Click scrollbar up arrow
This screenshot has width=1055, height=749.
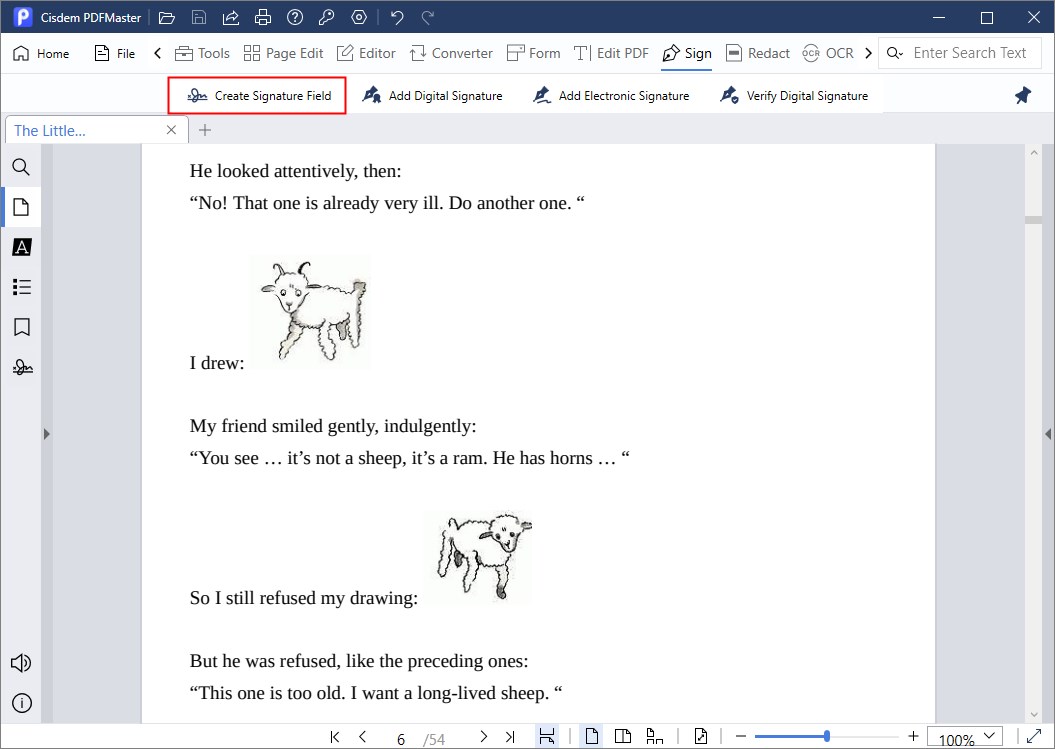(x=1033, y=153)
